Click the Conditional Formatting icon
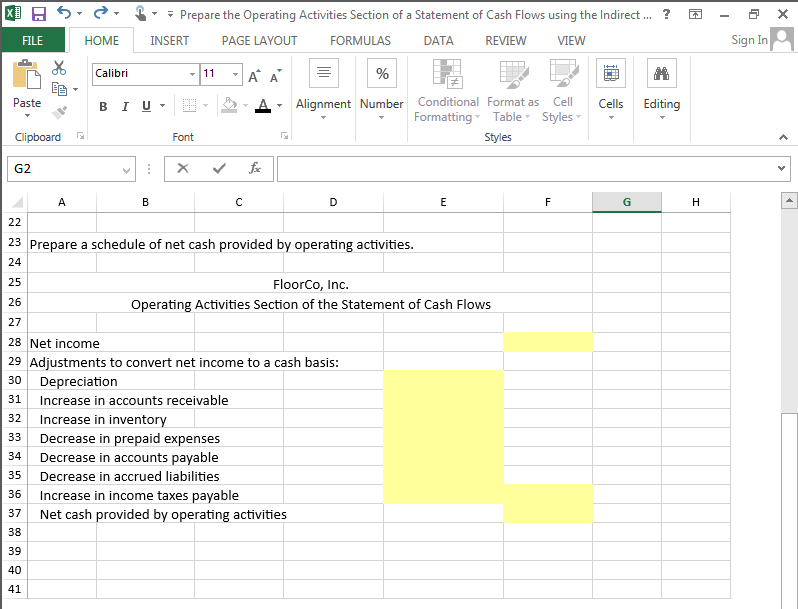The width and height of the screenshot is (798, 609). point(447,75)
